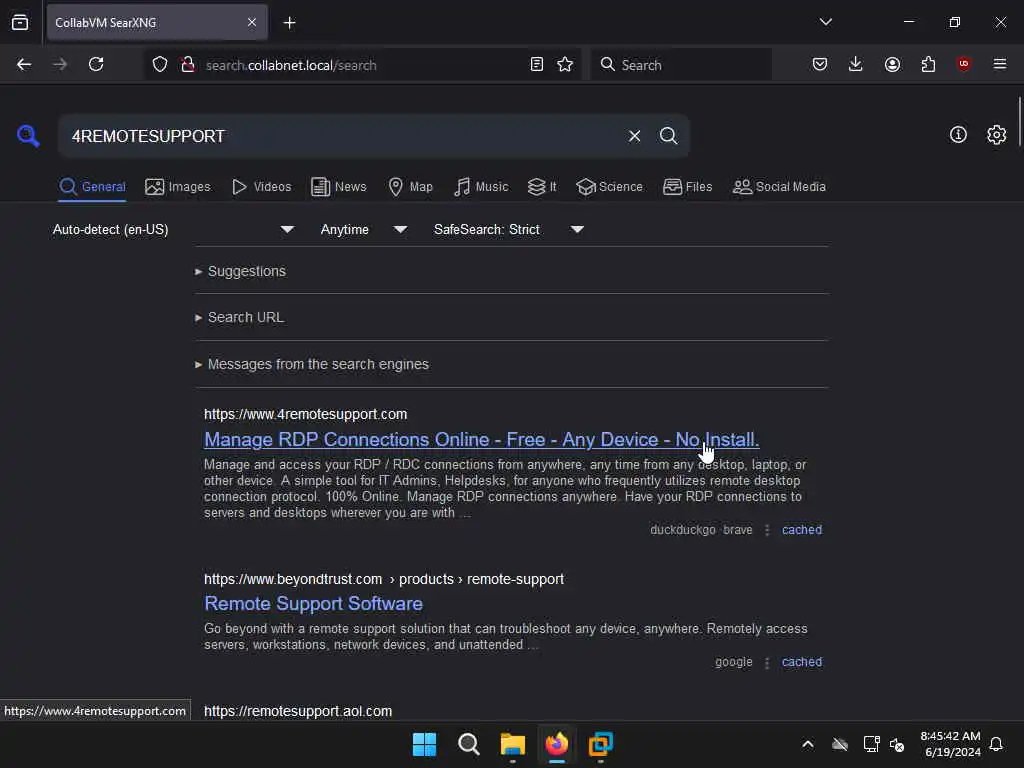Open File Explorer from taskbar
This screenshot has height=768, width=1024.
(x=513, y=744)
